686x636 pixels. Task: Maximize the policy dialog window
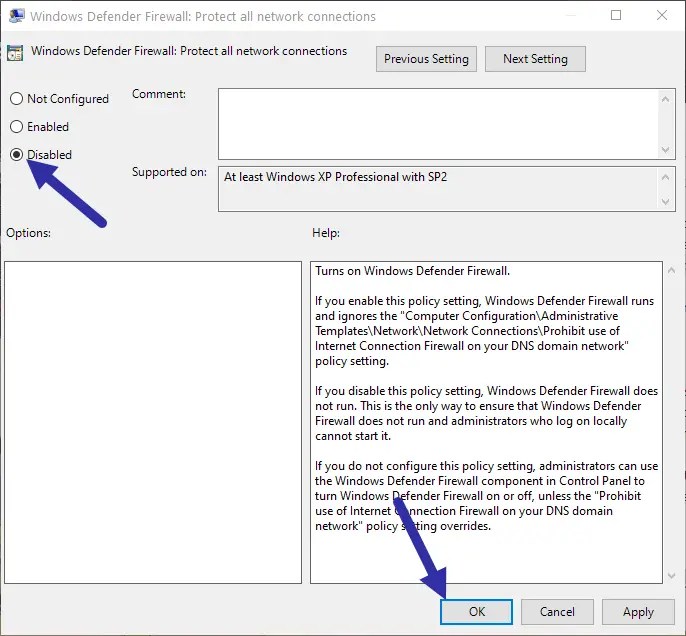tap(616, 15)
